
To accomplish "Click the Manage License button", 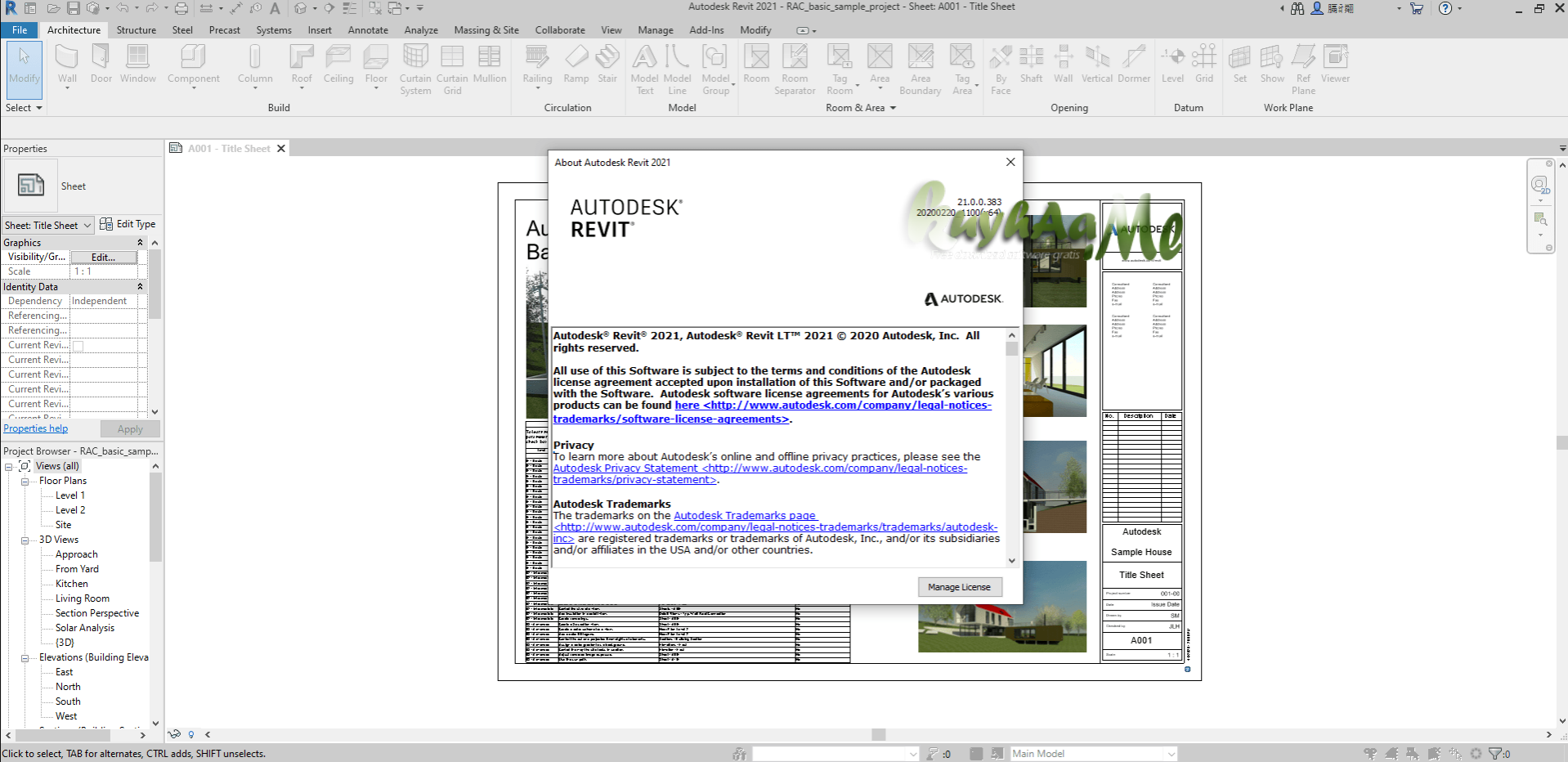I will [960, 587].
